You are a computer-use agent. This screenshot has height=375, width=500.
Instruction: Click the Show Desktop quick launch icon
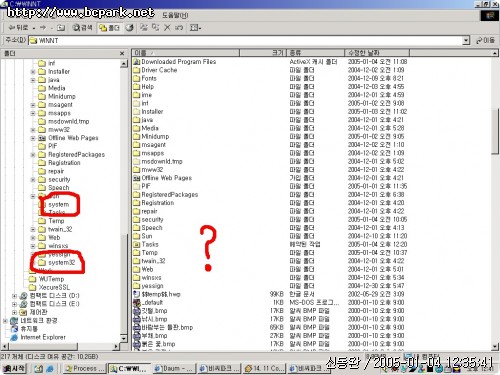(38, 368)
